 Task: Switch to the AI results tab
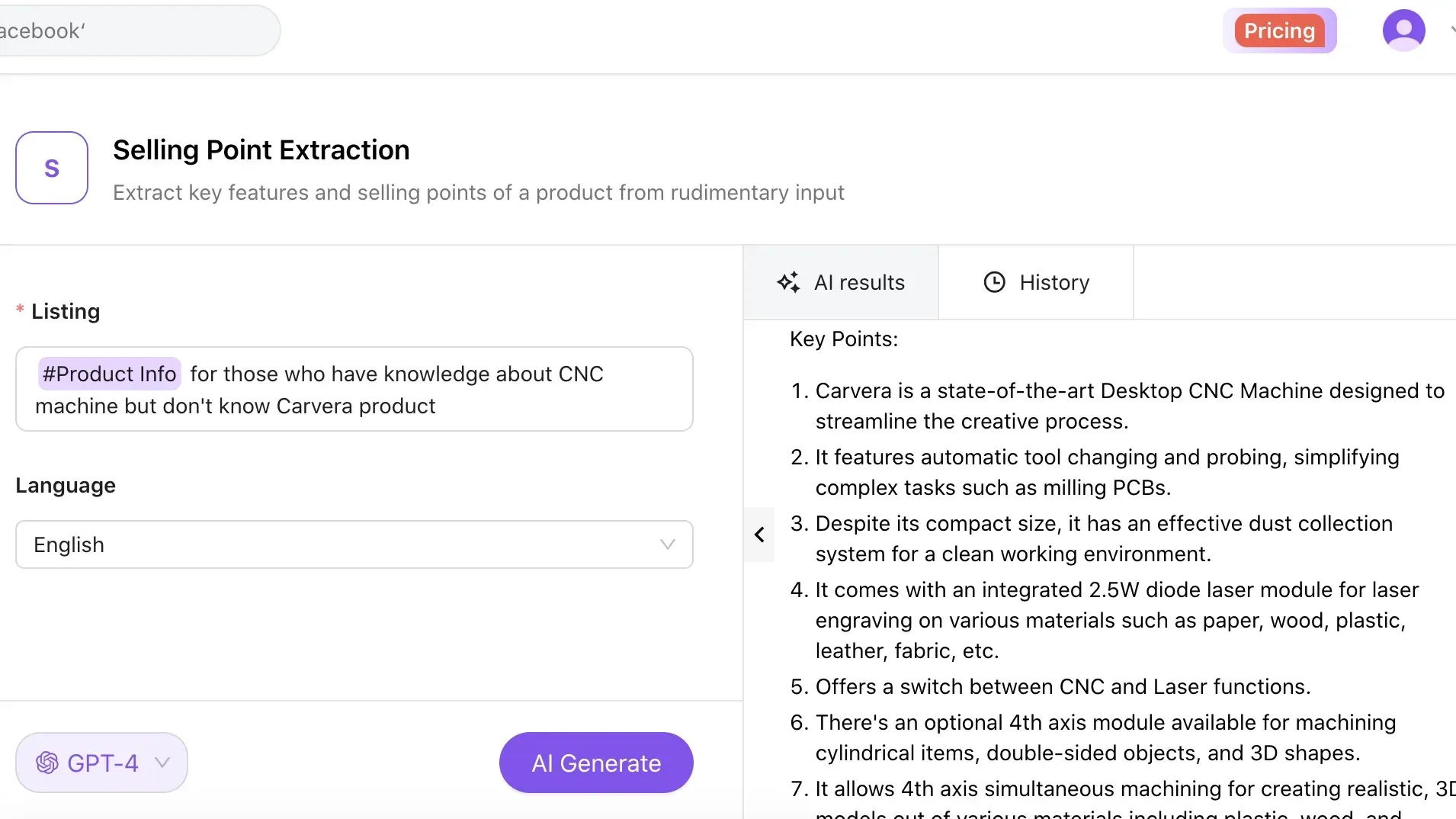841,282
